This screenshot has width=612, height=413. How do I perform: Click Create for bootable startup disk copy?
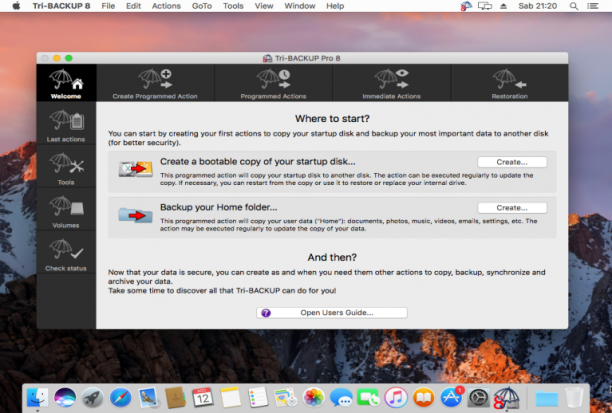click(x=512, y=162)
